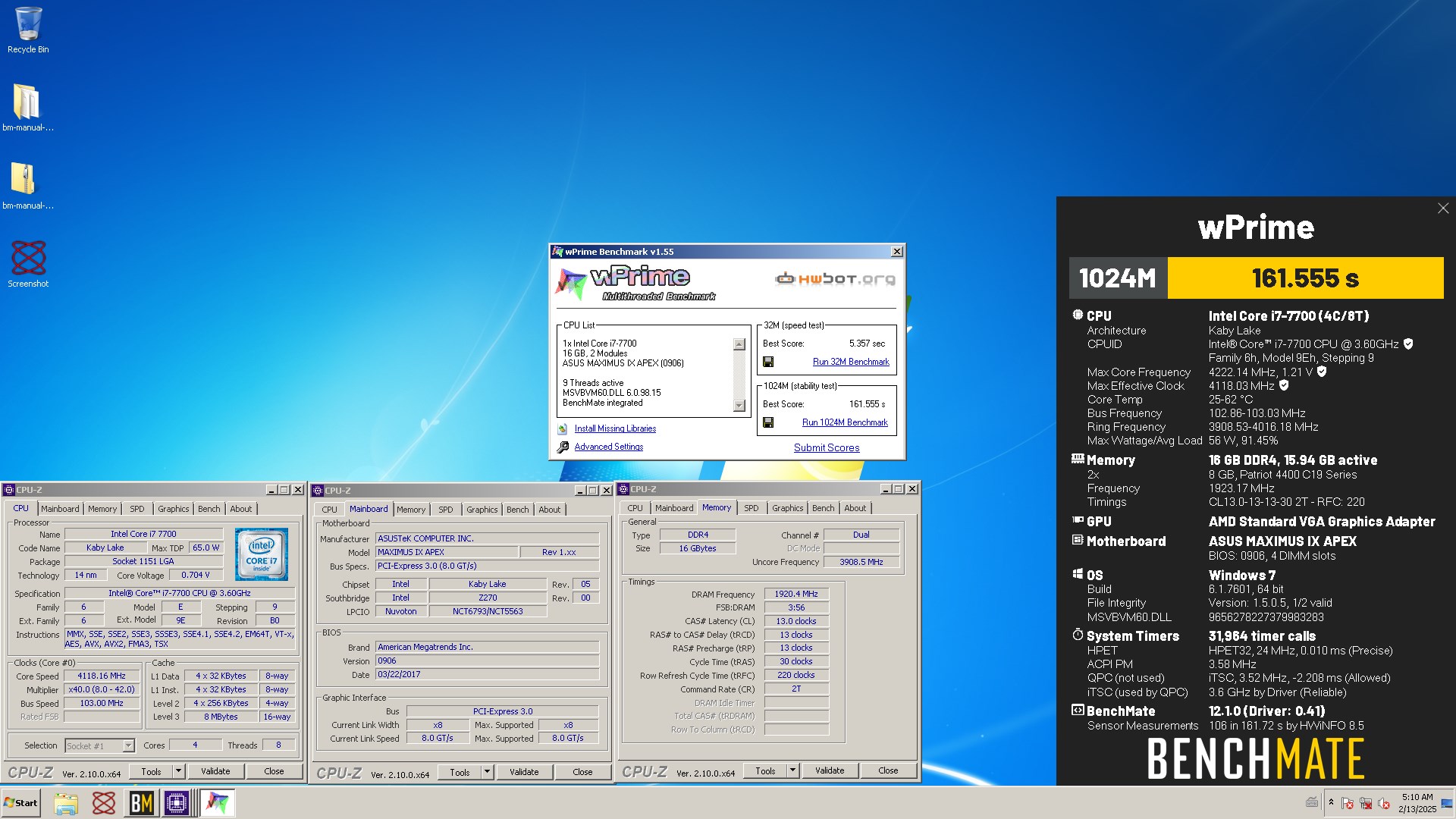Open Tools dropdown arrow in CPU tab window
Image resolution: width=1456 pixels, height=819 pixels.
[178, 771]
